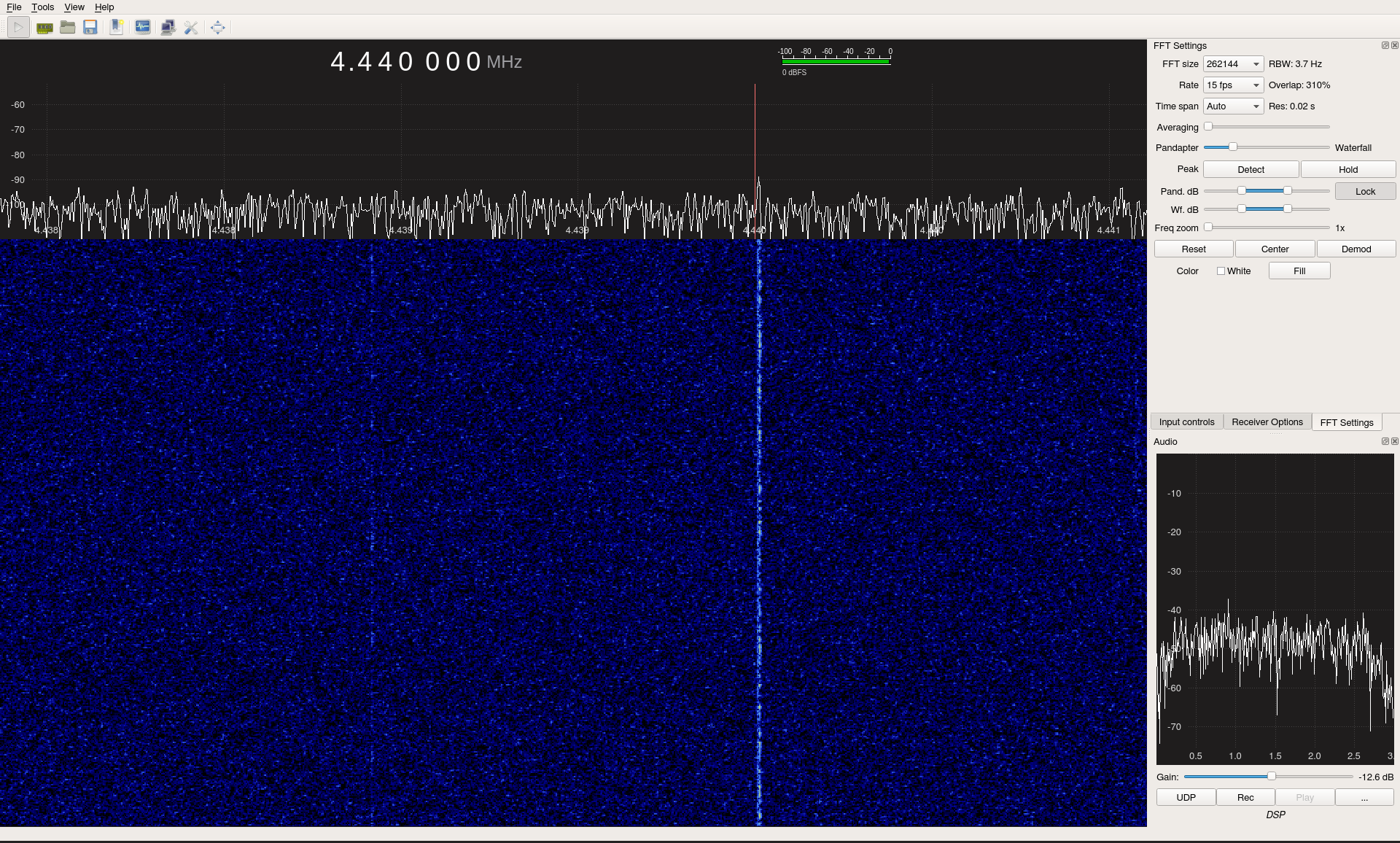This screenshot has height=843, width=1400.
Task: Float the FFT Settings dock panel
Action: tap(1385, 45)
